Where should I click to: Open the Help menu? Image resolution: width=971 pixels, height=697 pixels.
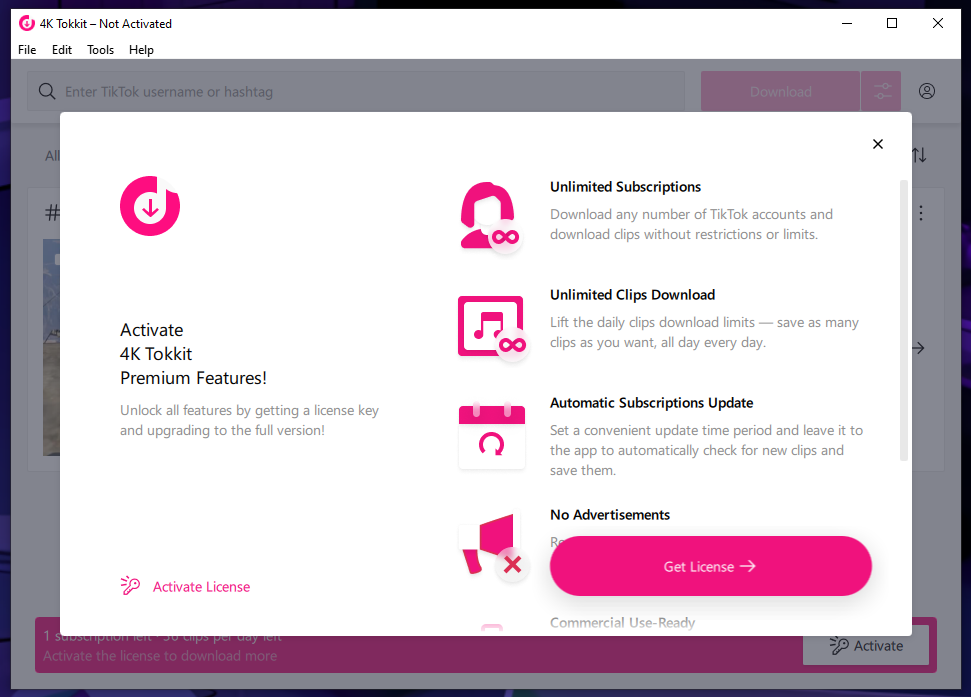tap(141, 50)
